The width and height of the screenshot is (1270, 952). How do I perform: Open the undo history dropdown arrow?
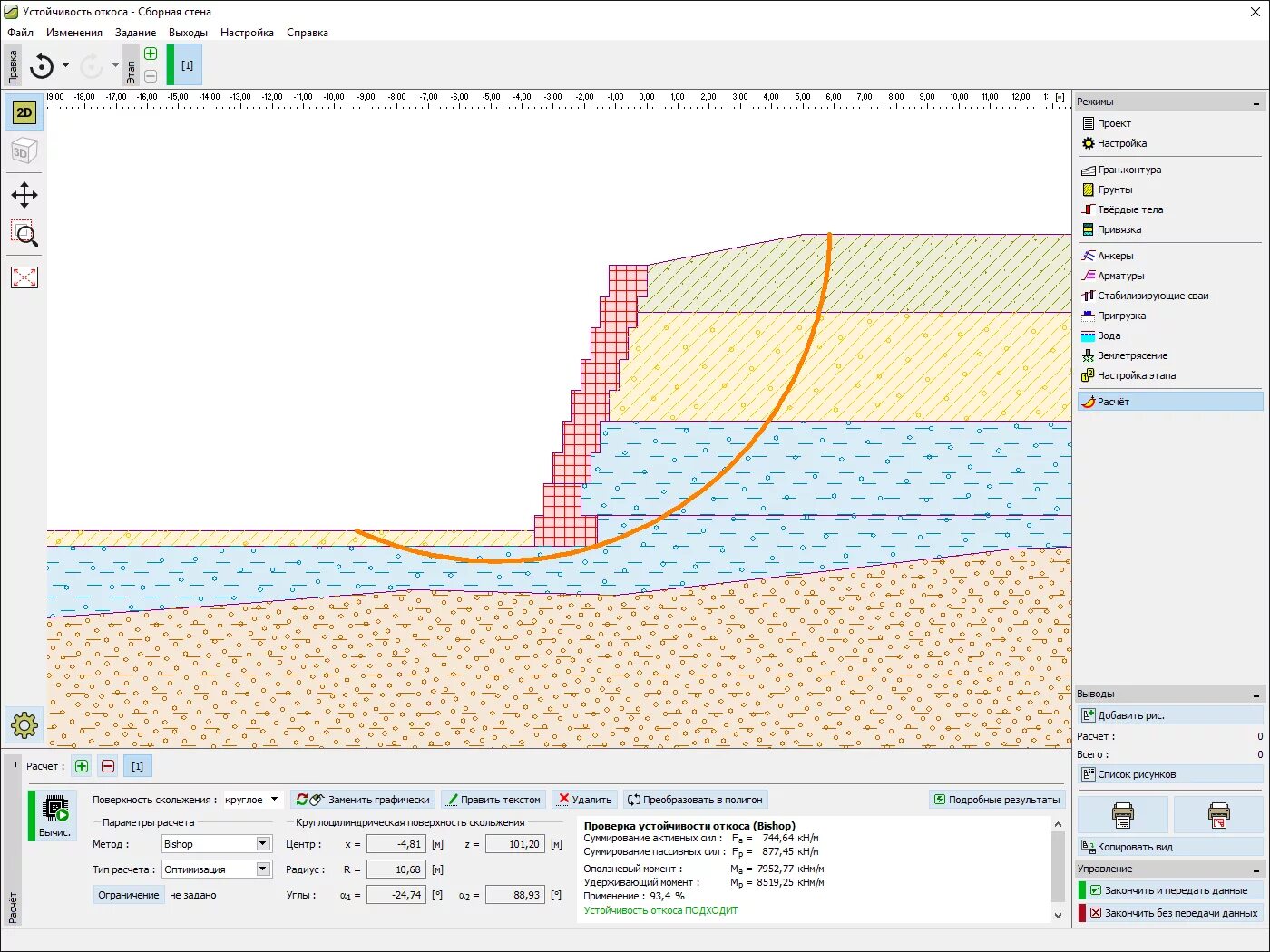[65, 65]
